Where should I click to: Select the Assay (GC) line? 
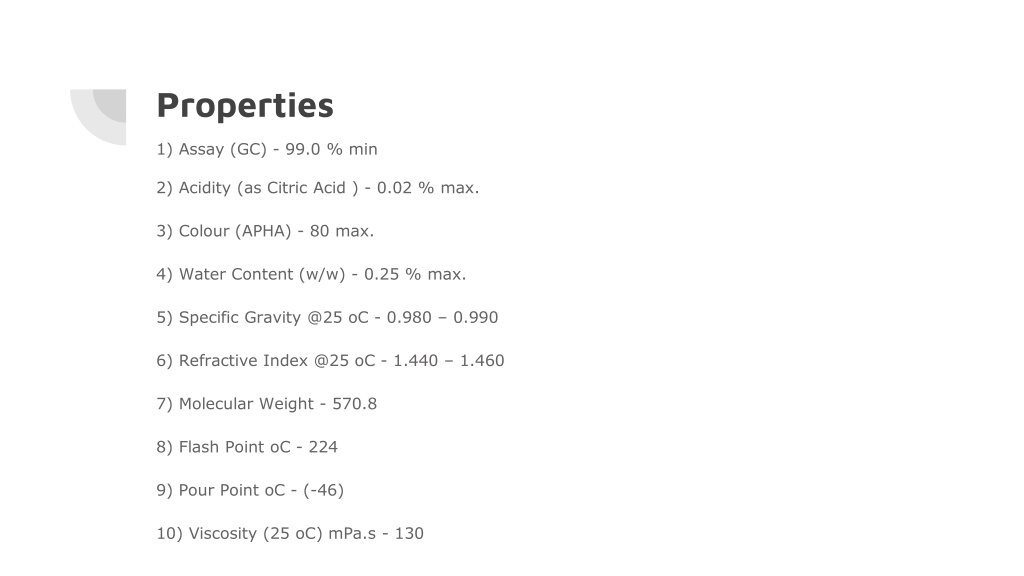[x=266, y=150]
